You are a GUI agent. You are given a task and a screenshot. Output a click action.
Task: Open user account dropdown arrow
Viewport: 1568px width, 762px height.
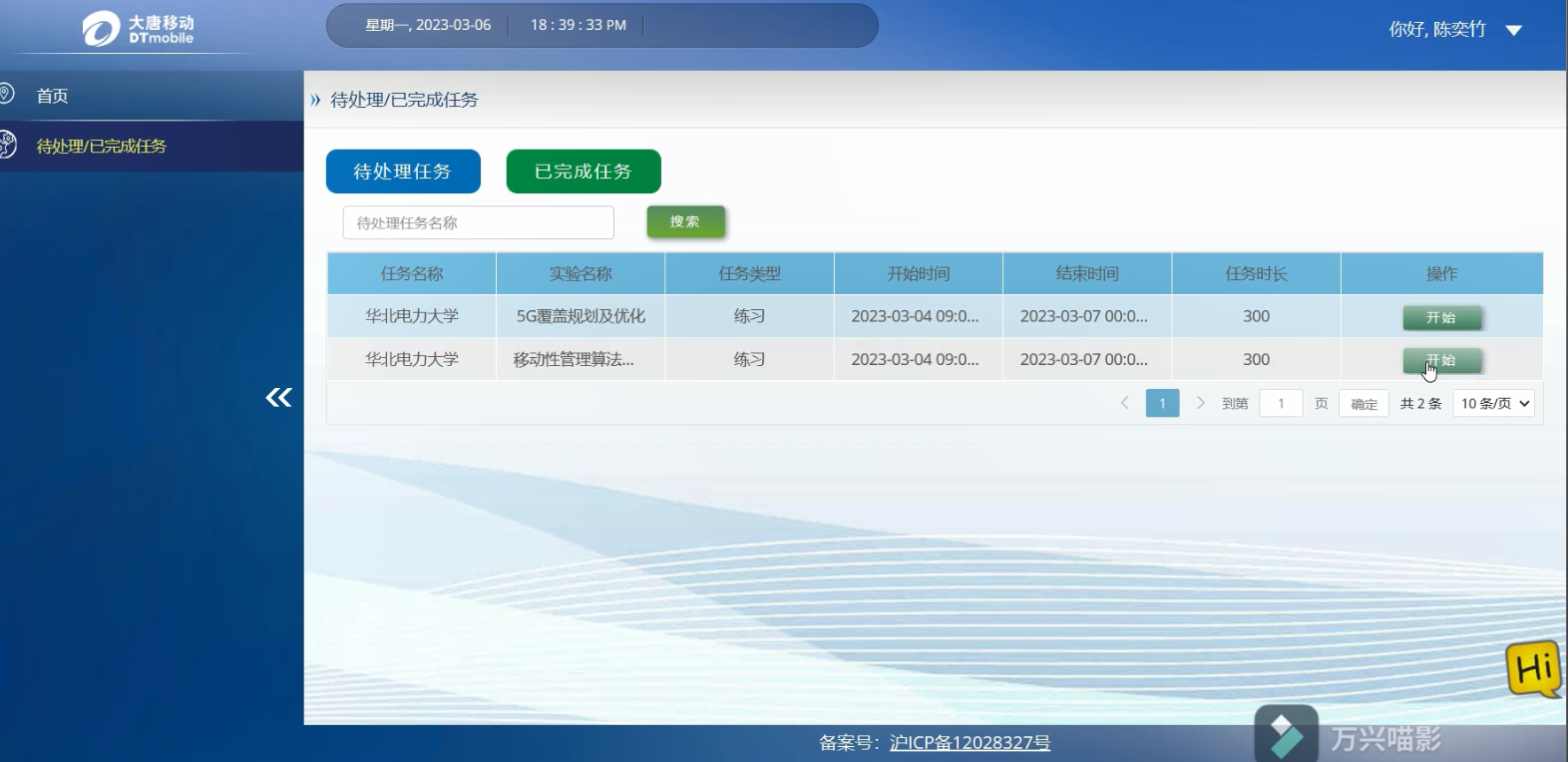point(1513,30)
